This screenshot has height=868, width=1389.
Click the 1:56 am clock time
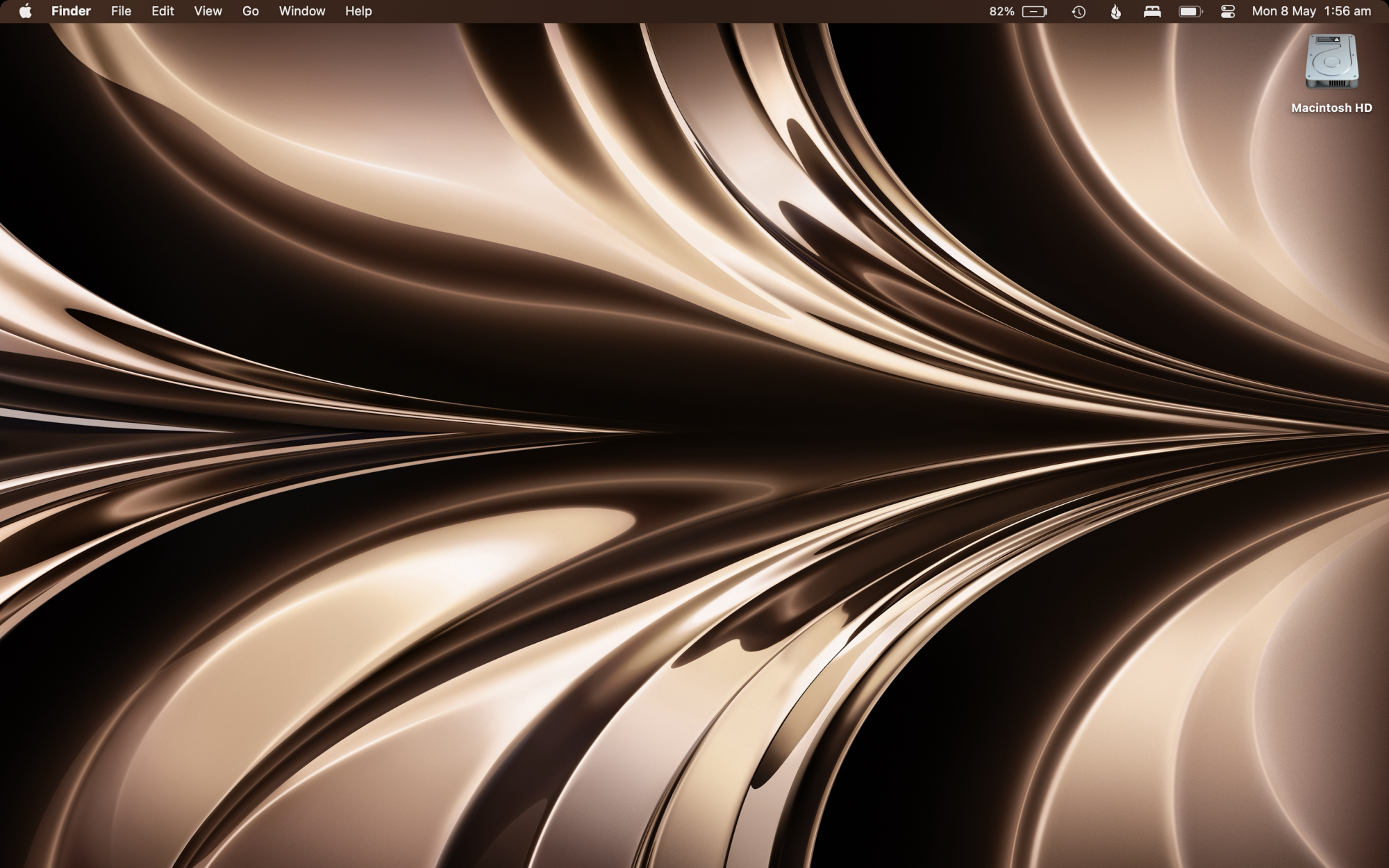pyautogui.click(x=1347, y=11)
